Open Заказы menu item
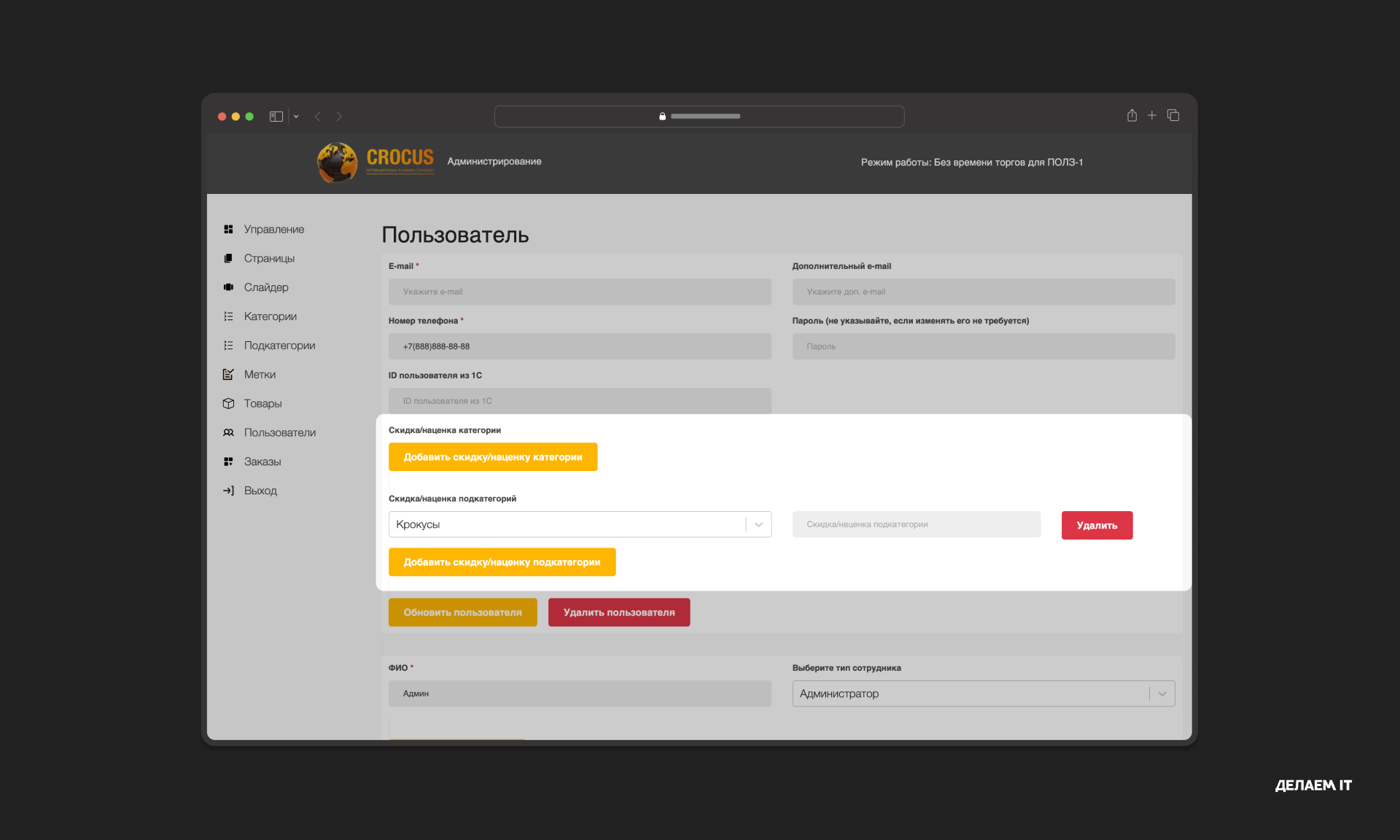Image resolution: width=1400 pixels, height=840 pixels. [262, 462]
